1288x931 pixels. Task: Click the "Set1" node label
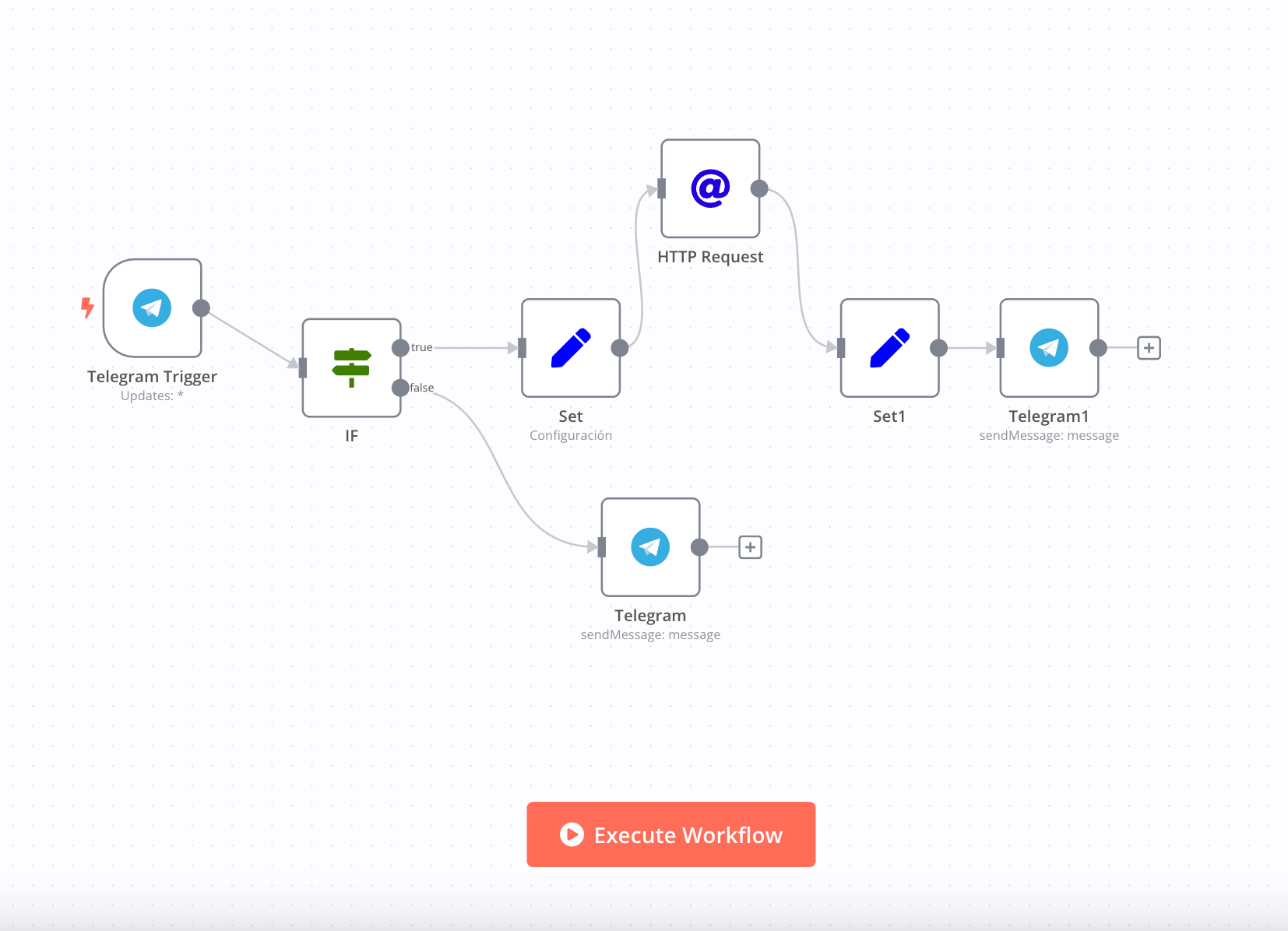pos(889,416)
